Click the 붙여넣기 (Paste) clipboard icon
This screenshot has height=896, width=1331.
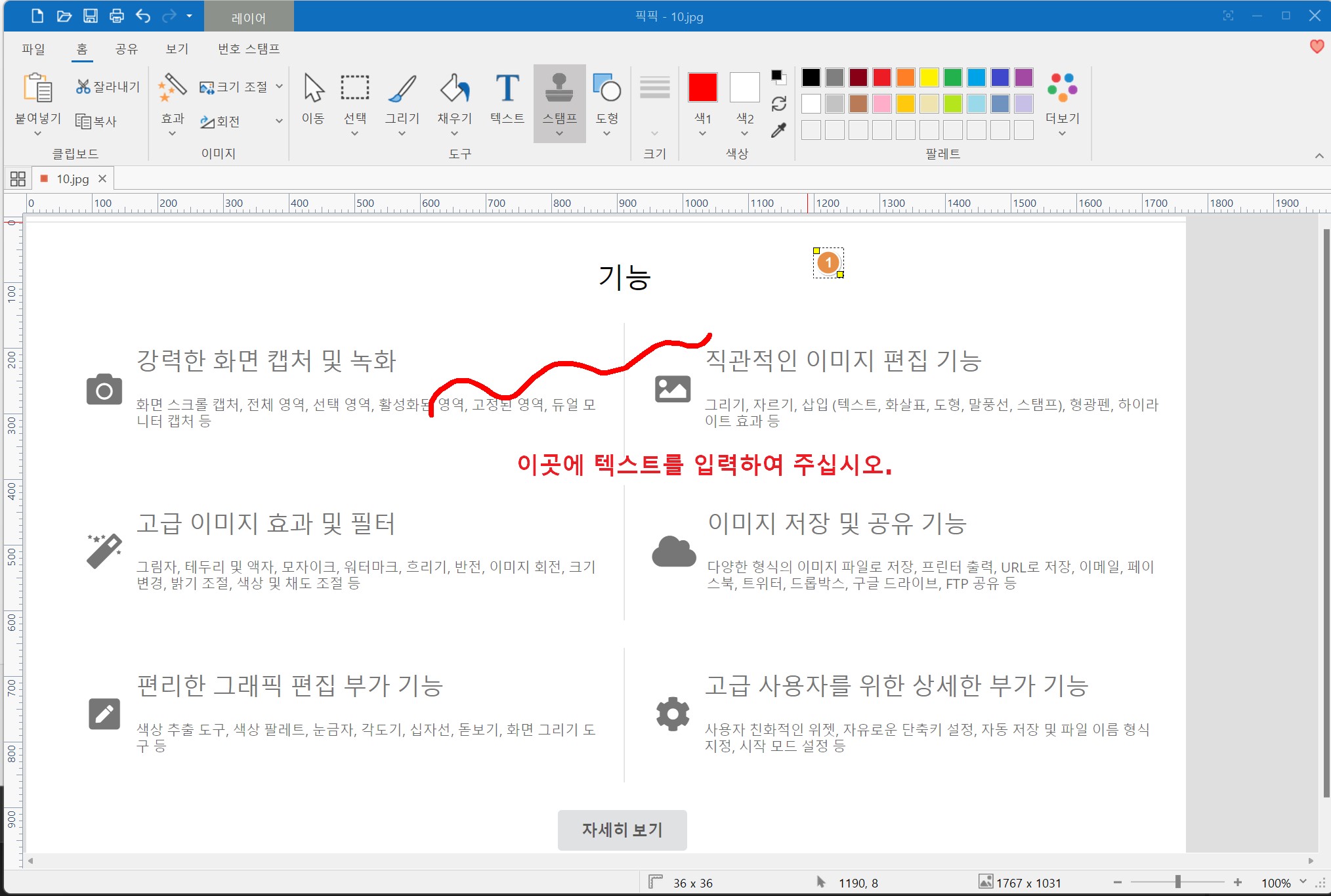tap(37, 88)
